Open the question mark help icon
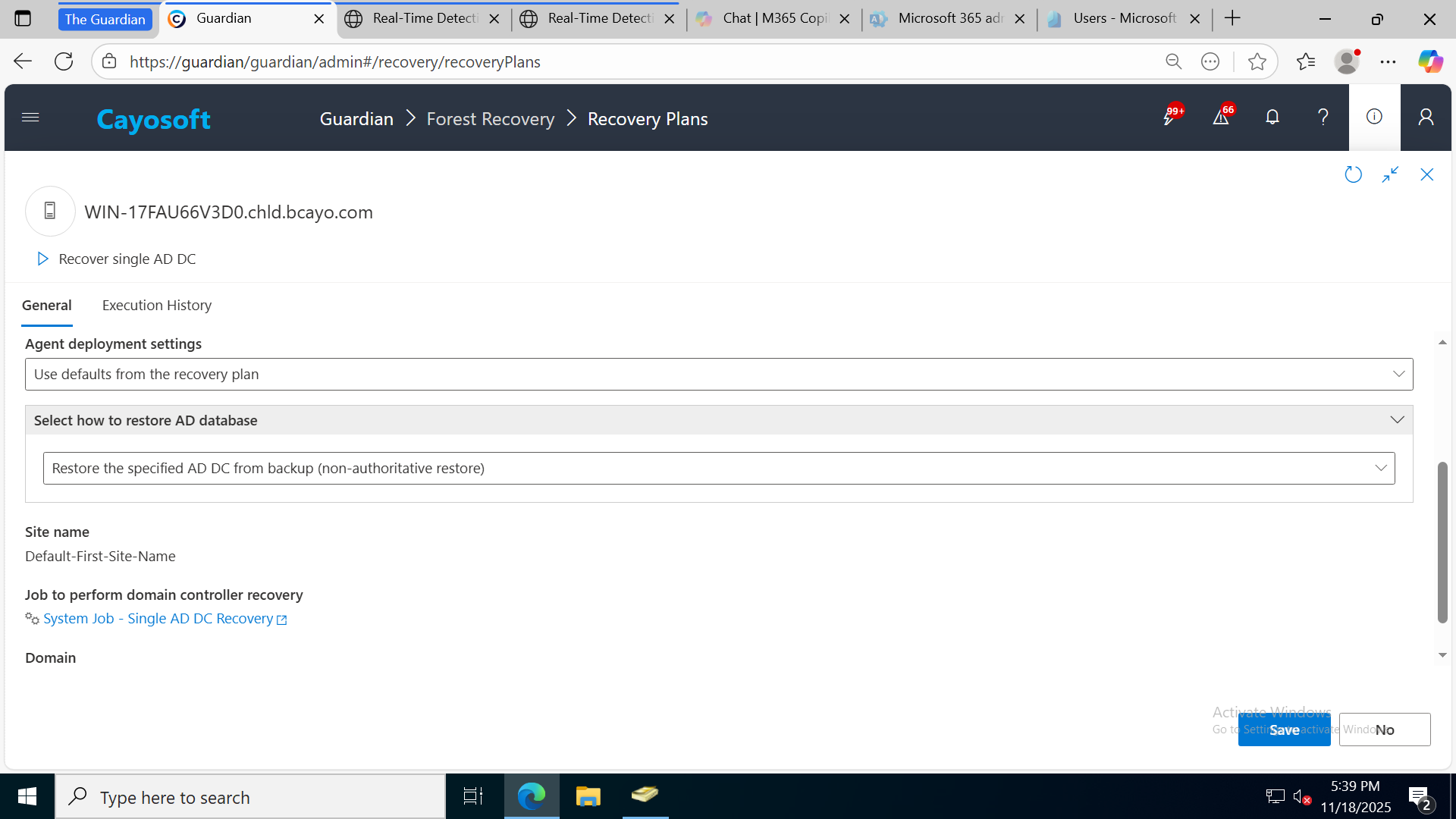 click(1323, 118)
